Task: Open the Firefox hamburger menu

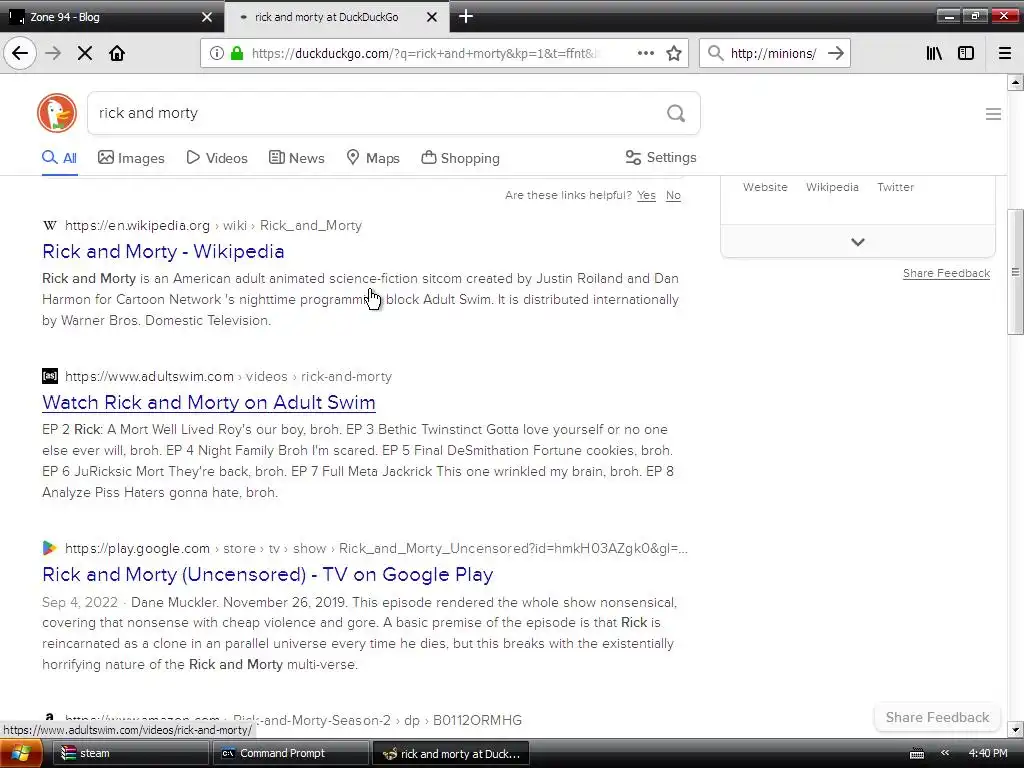Action: (x=1005, y=53)
